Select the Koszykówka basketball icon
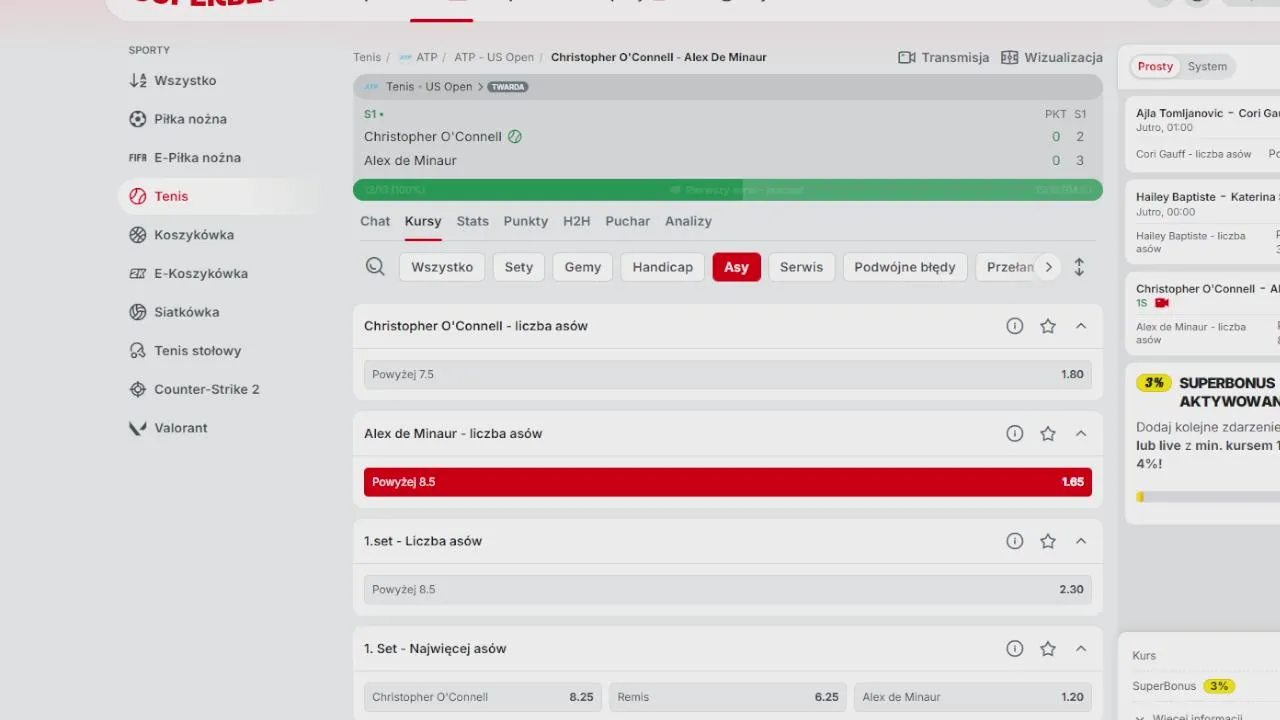 (138, 235)
